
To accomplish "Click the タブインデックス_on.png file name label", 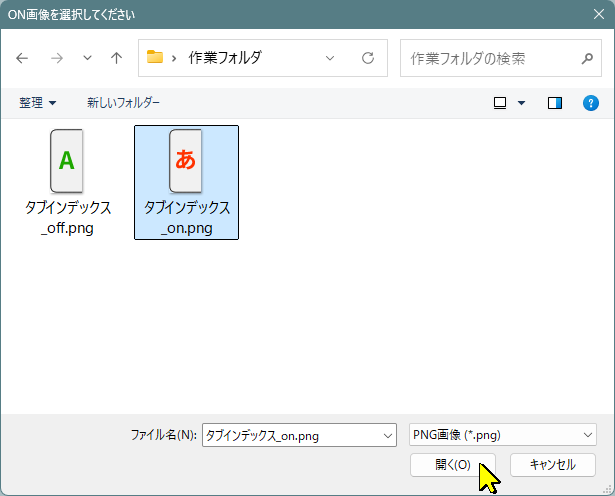I will [187, 218].
